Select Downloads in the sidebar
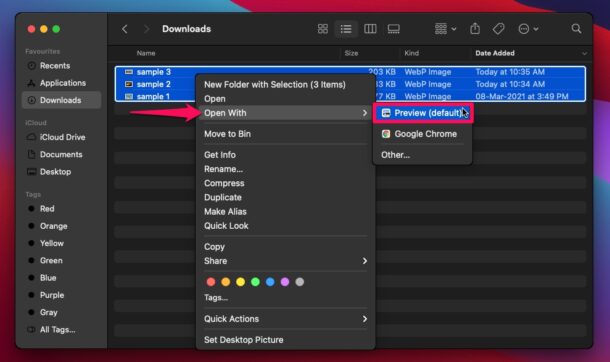 (x=62, y=100)
